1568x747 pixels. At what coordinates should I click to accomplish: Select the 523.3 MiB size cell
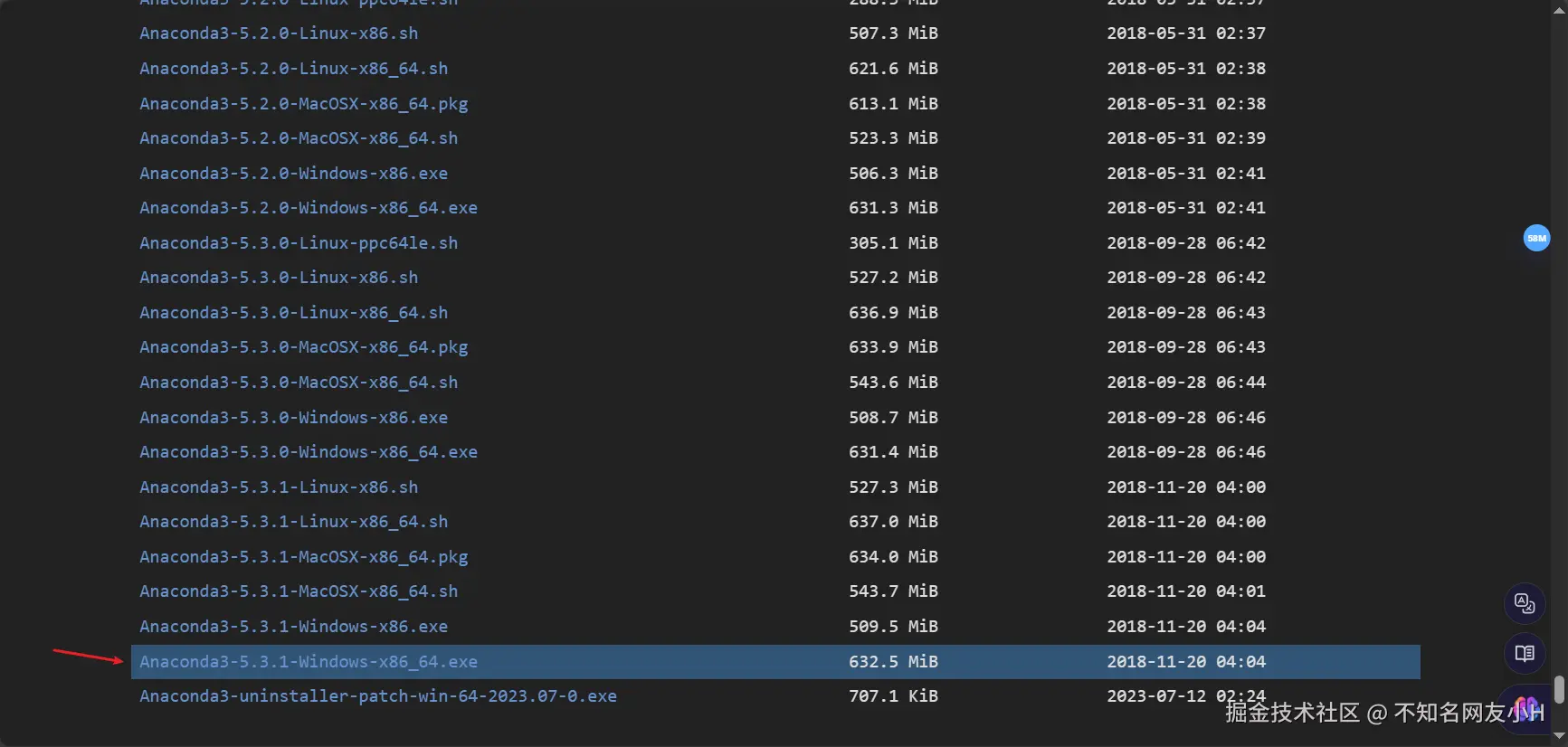click(x=893, y=138)
